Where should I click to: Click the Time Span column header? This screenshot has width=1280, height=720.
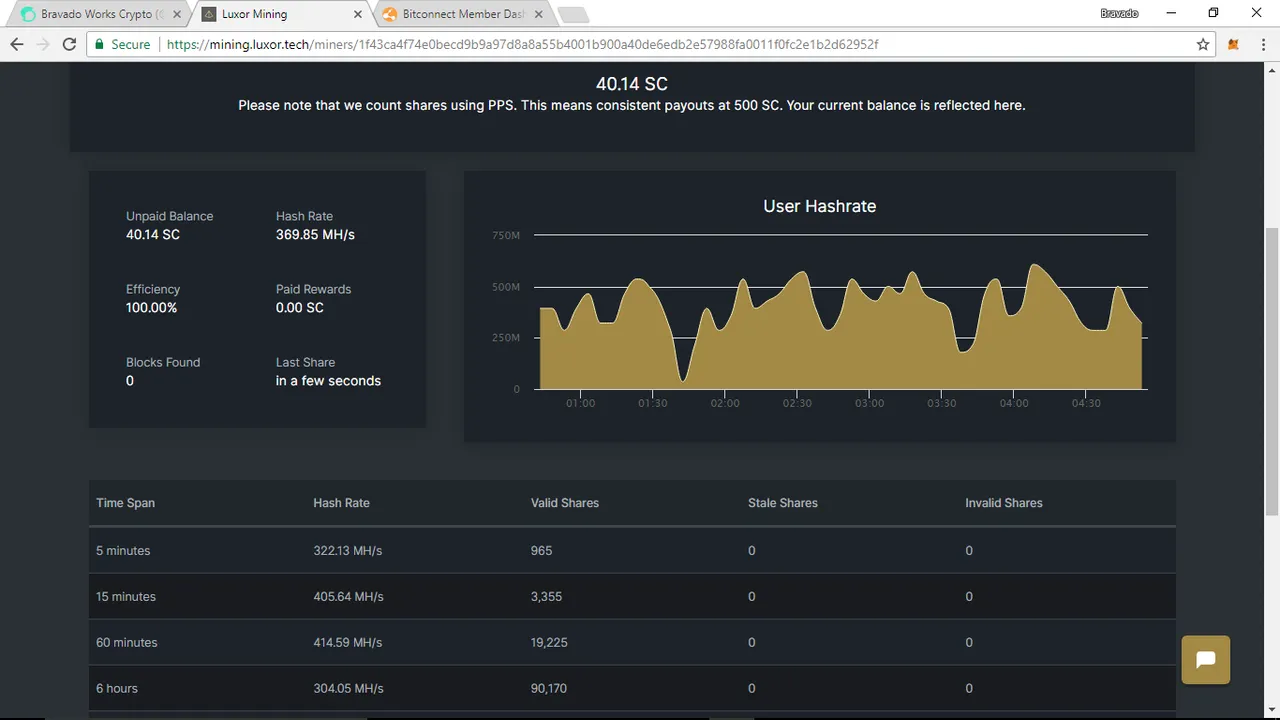pos(125,503)
